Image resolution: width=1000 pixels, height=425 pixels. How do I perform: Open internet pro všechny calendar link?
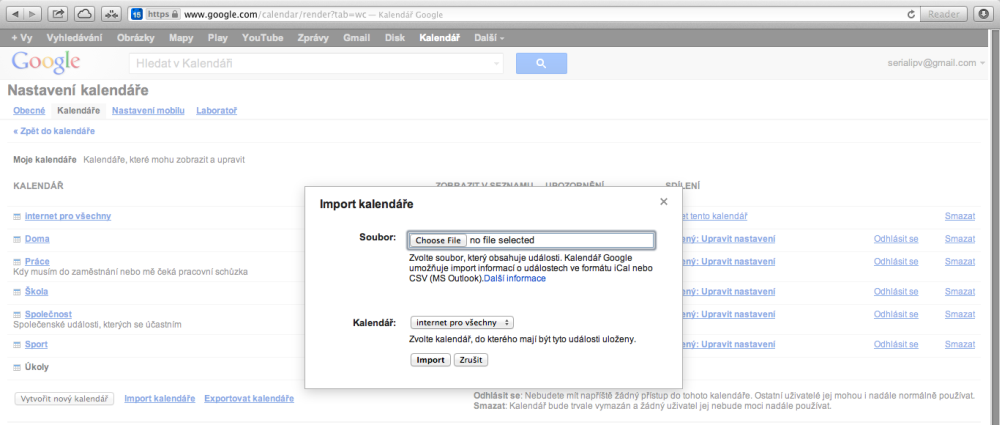(68, 216)
